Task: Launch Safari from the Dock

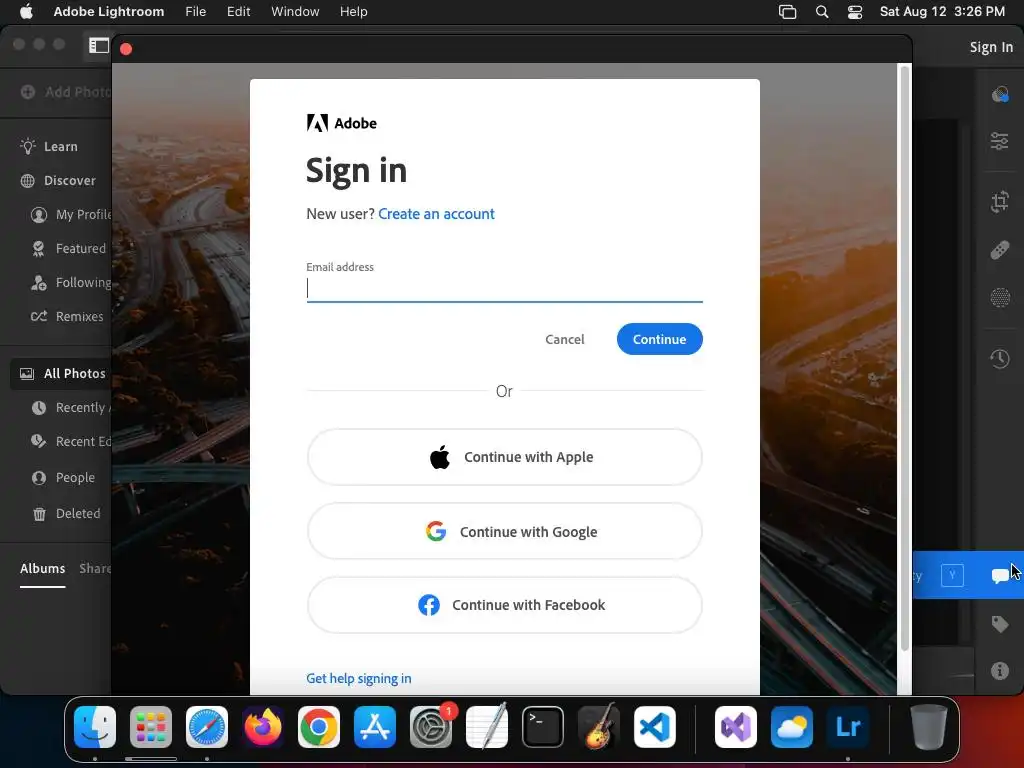Action: [x=207, y=727]
